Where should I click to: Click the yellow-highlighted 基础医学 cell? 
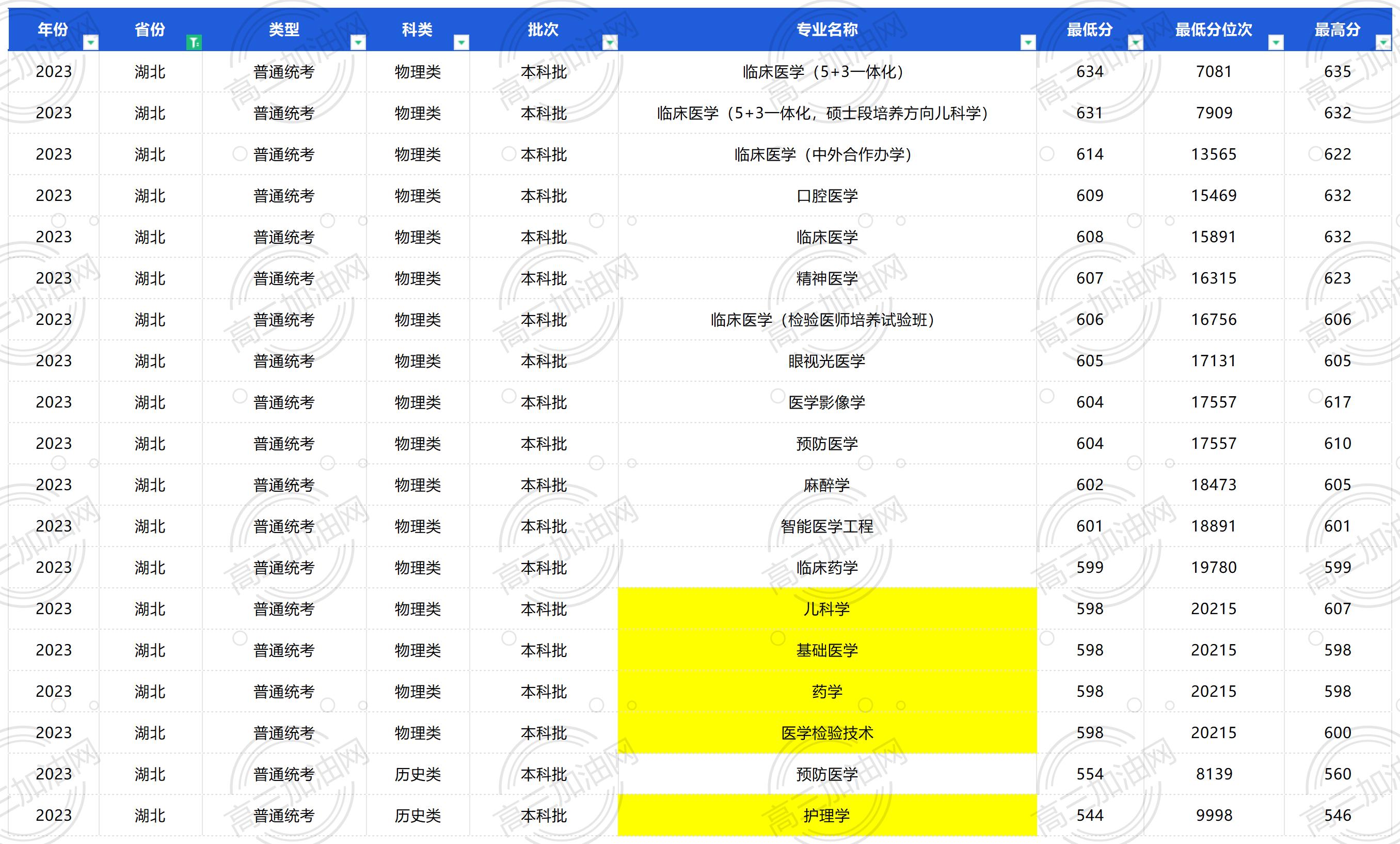pos(828,650)
